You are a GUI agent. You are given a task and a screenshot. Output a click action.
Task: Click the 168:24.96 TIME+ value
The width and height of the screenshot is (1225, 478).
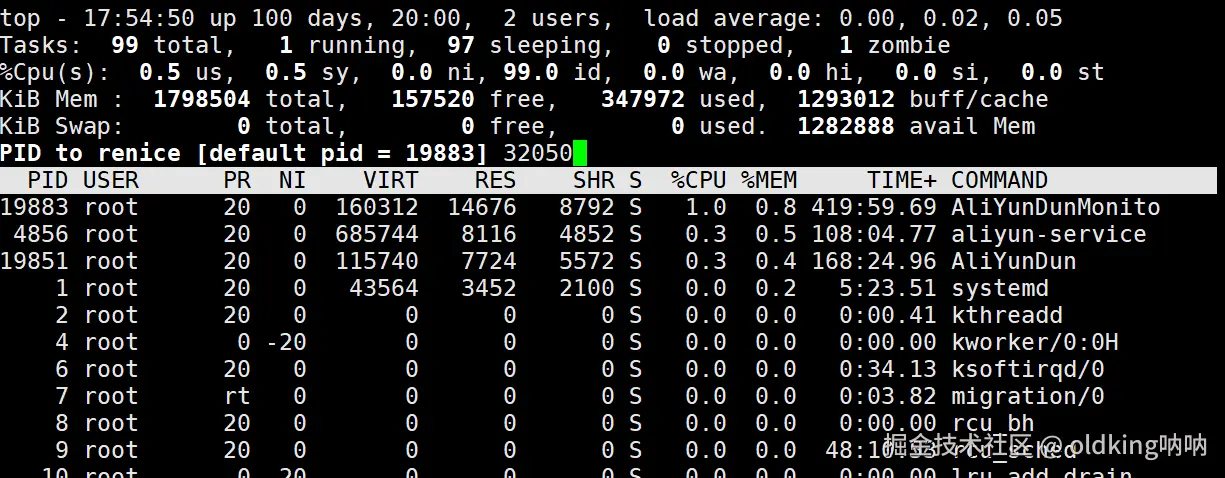874,261
